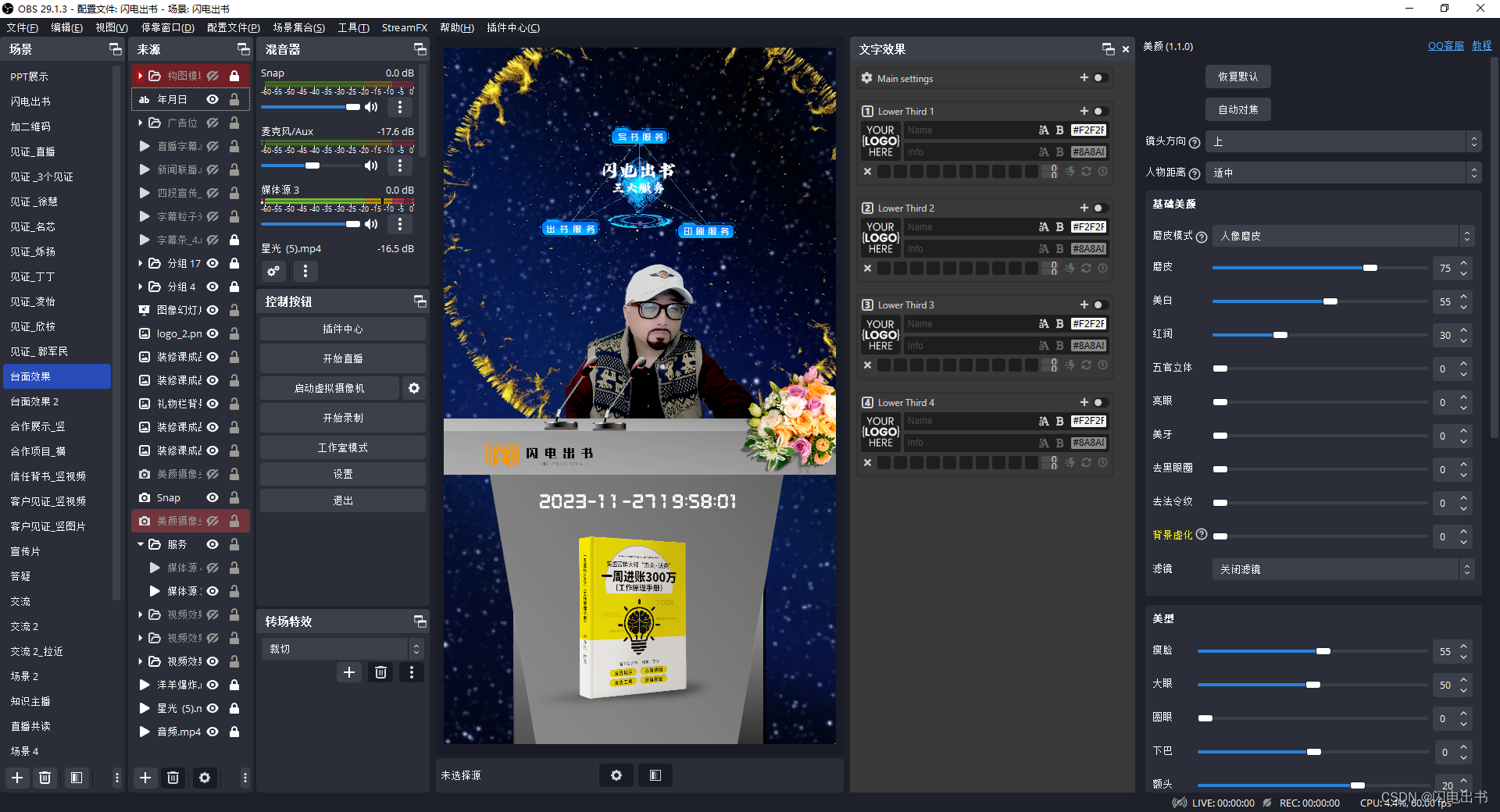The image size is (1500, 812).
Task: Open the 镜头方向 dropdown
Action: [x=1343, y=141]
